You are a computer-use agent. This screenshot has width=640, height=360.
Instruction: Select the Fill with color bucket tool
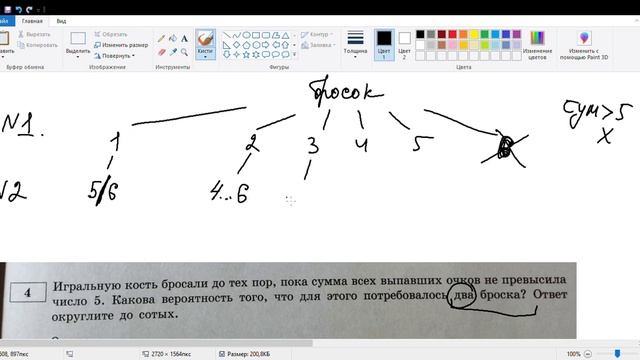(173, 38)
